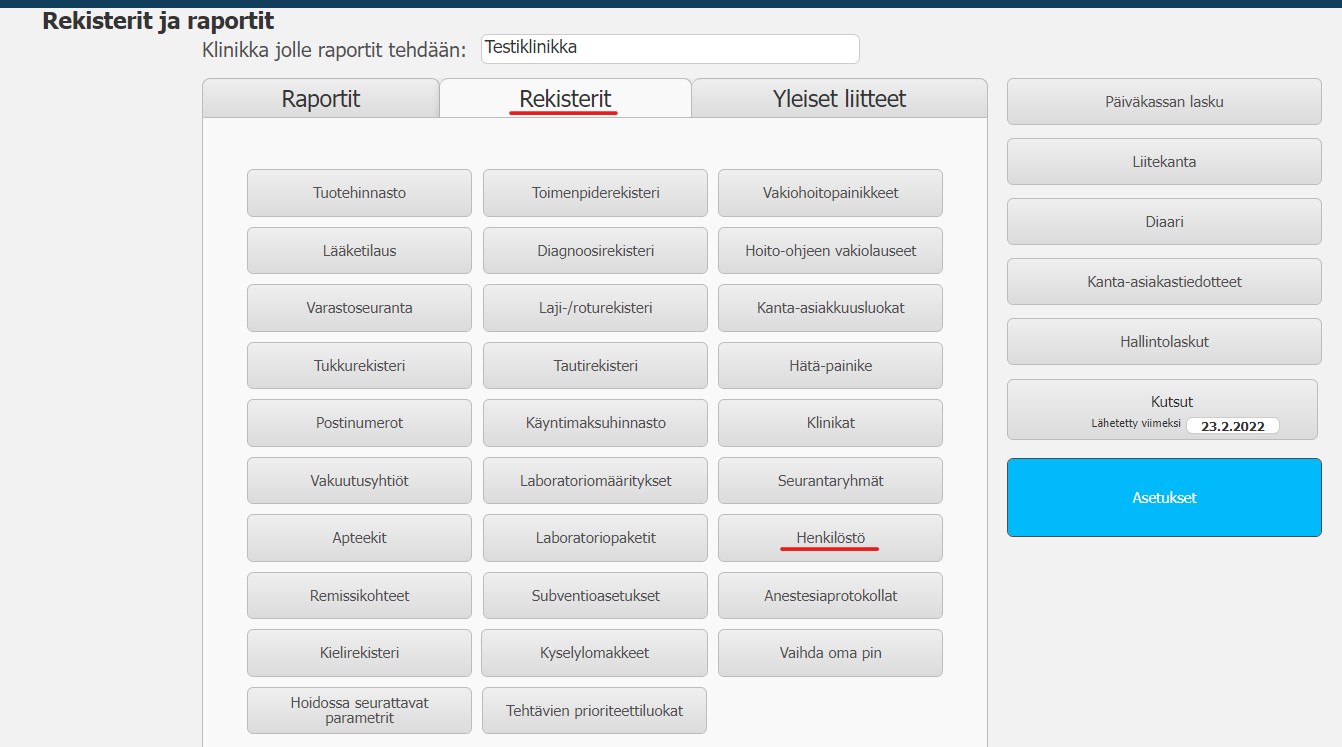Click the Liitekanta button
Viewport: 1342px width, 747px height.
(1164, 162)
